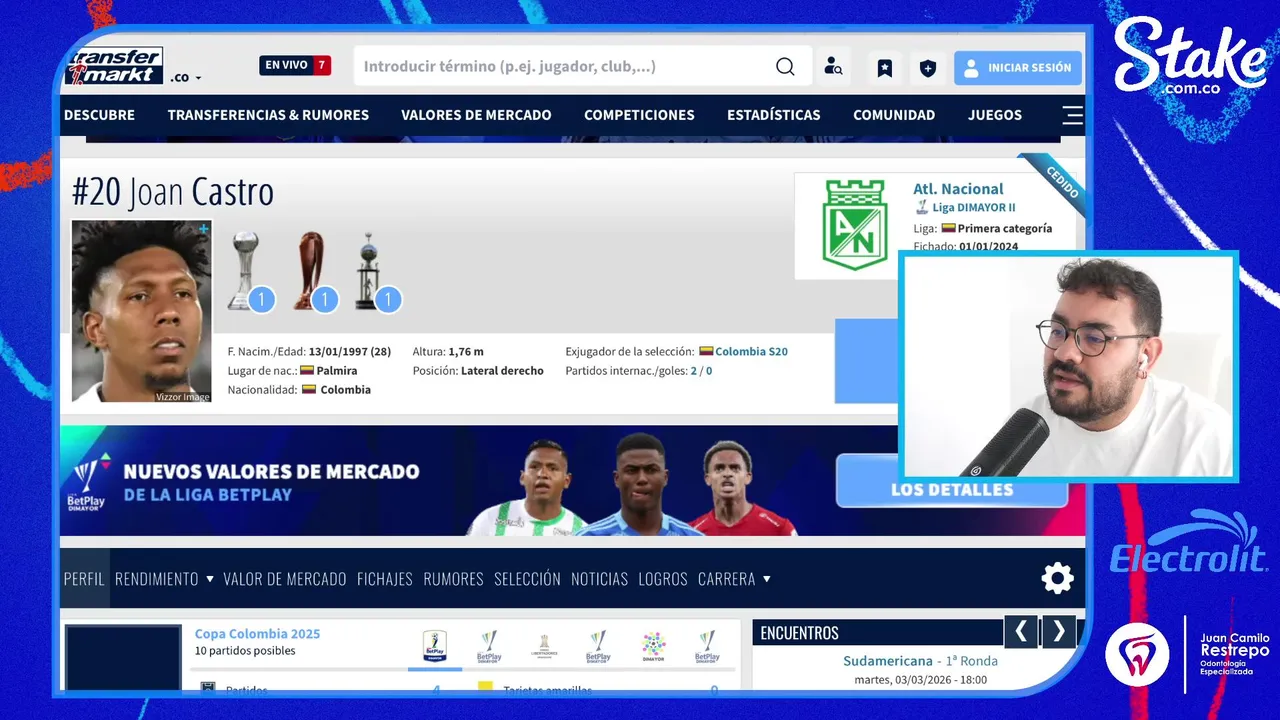Show next match with right arrow
Viewport: 1280px width, 720px height.
(x=1059, y=631)
